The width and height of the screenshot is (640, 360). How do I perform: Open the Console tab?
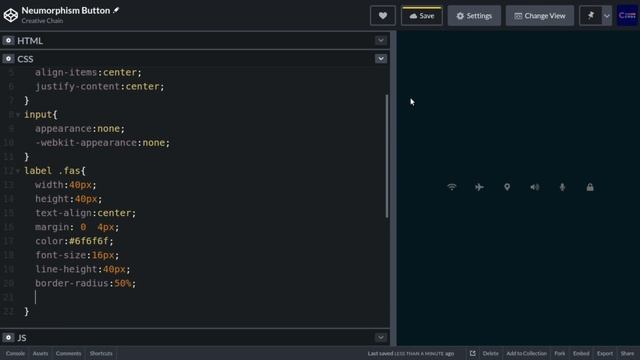pos(15,353)
